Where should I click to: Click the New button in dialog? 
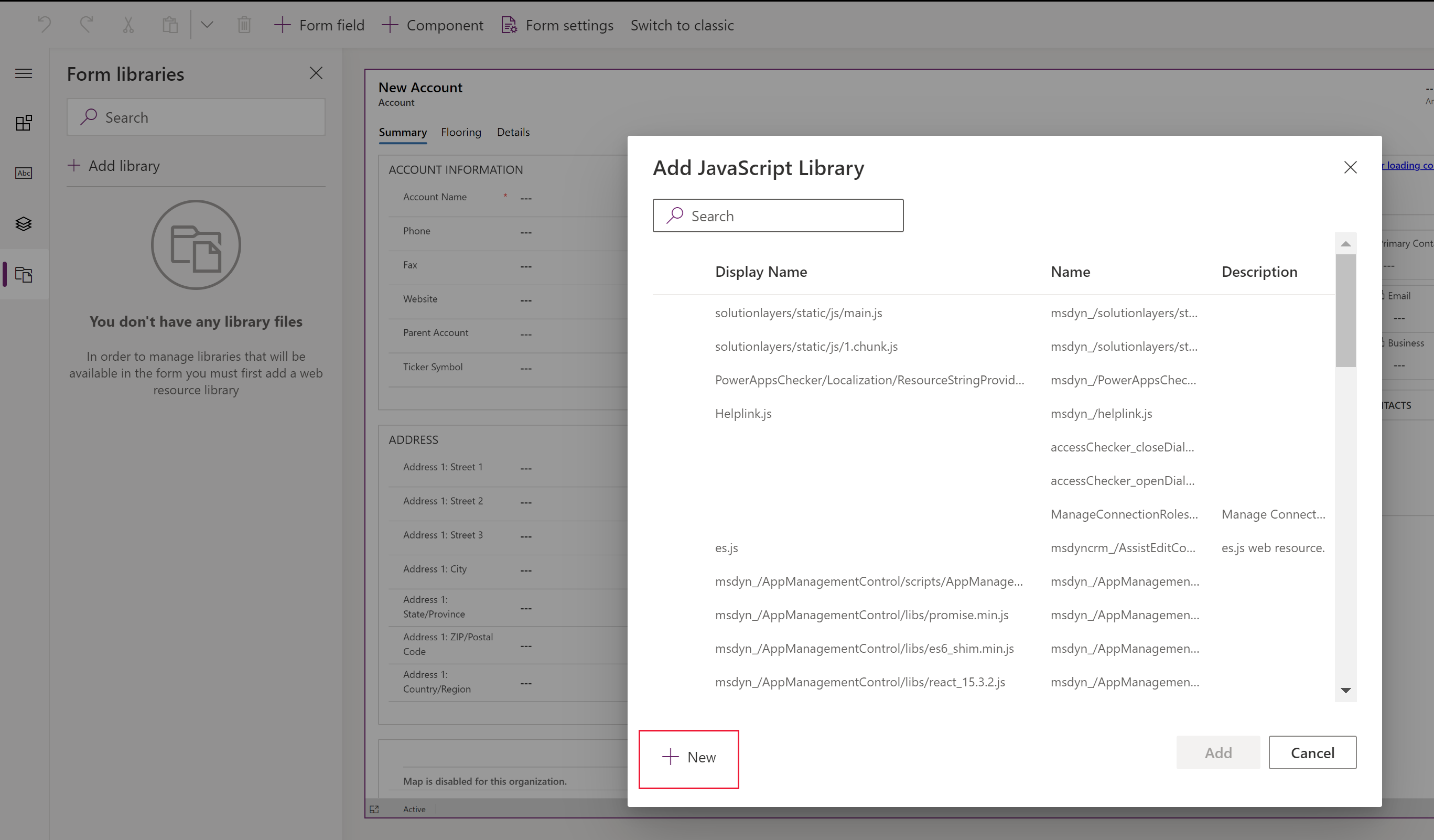tap(689, 758)
